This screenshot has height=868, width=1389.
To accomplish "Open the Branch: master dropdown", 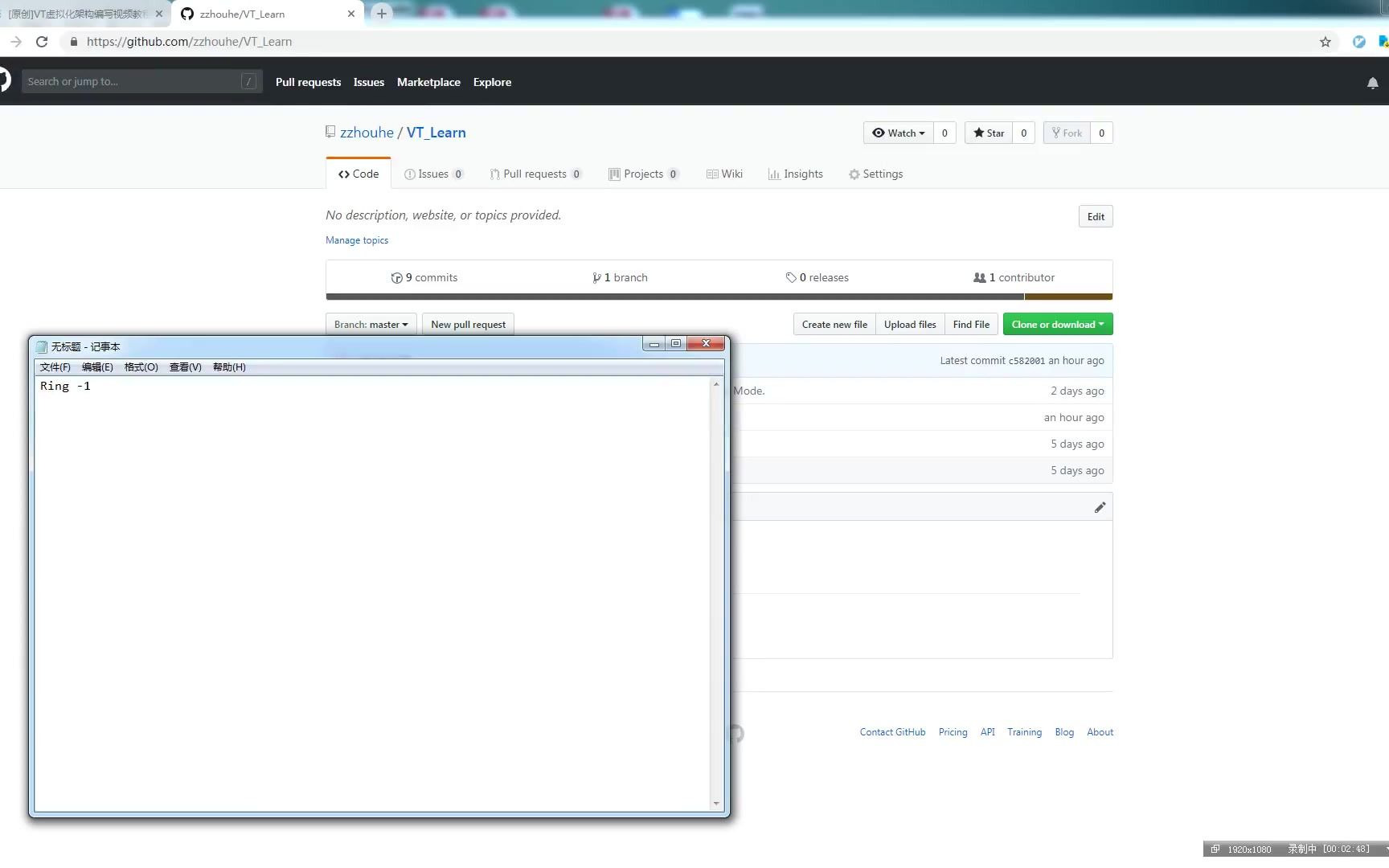I will tap(371, 325).
